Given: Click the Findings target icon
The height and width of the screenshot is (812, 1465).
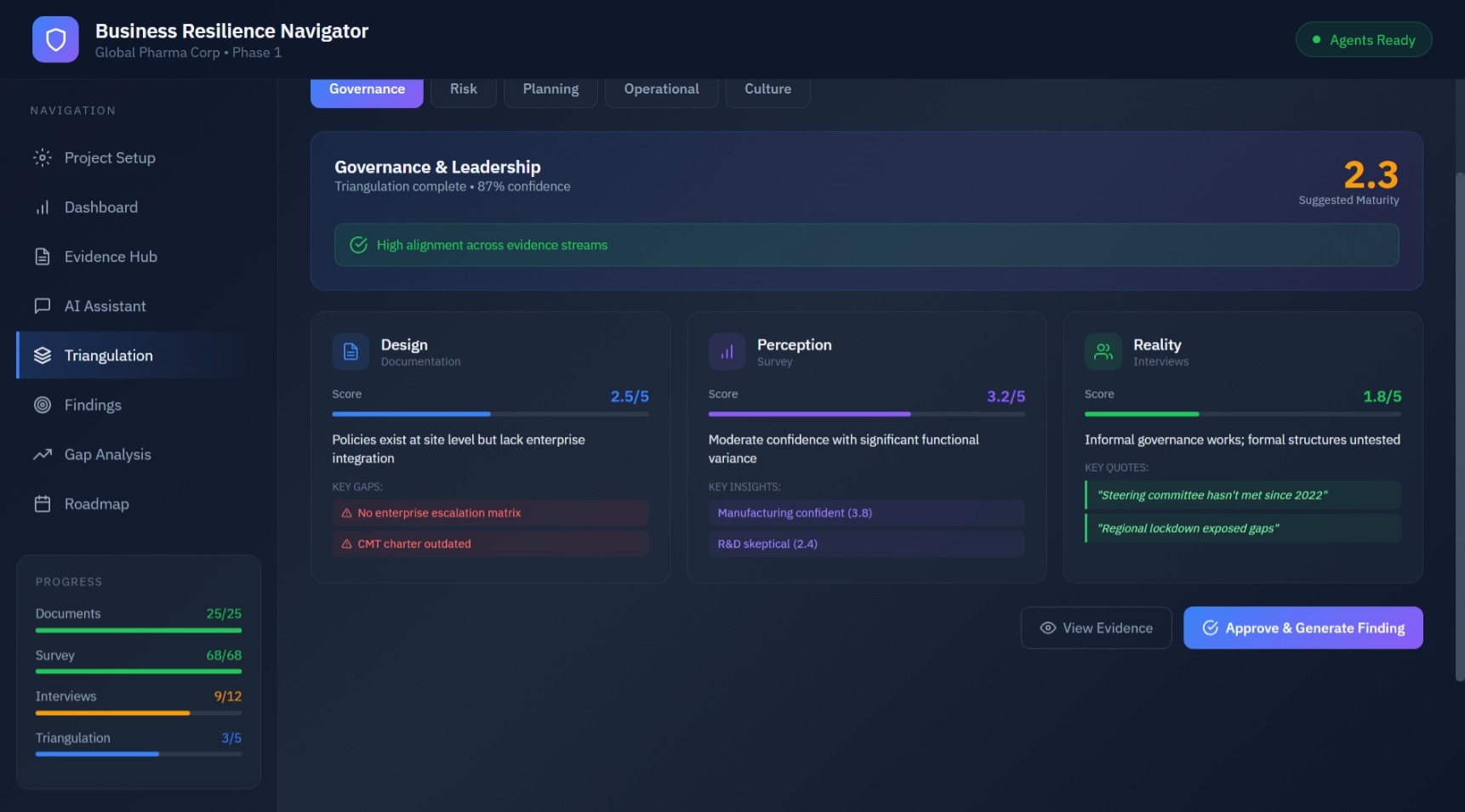Looking at the screenshot, I should click(x=43, y=405).
